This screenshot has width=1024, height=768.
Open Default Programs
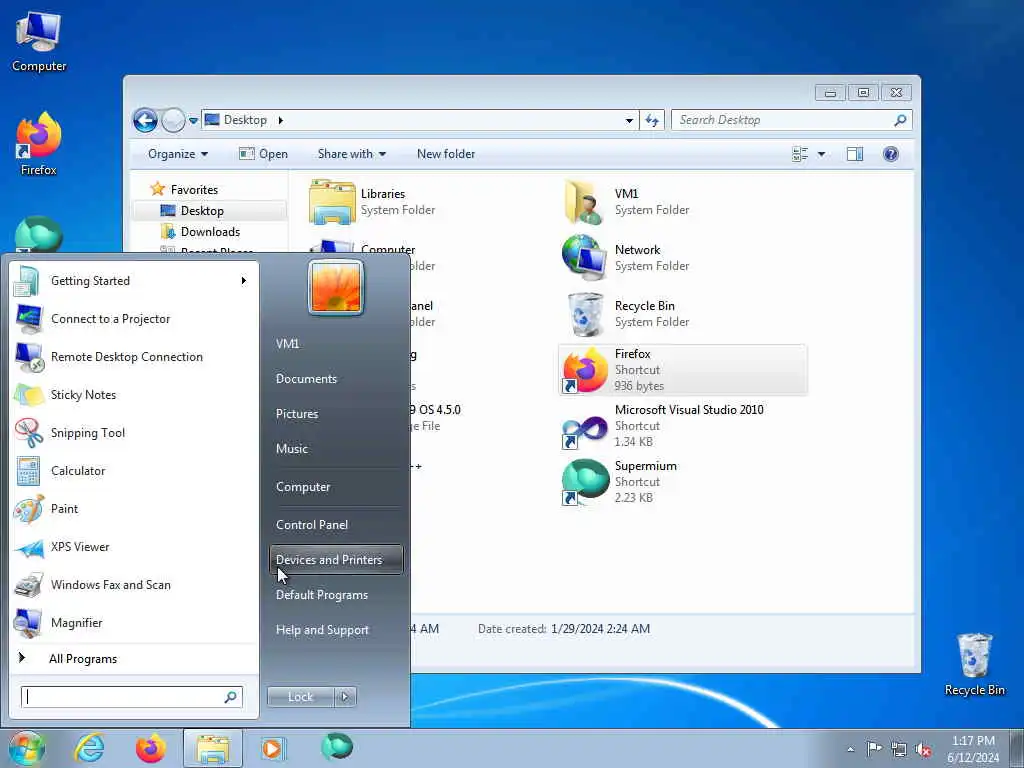click(x=336, y=595)
